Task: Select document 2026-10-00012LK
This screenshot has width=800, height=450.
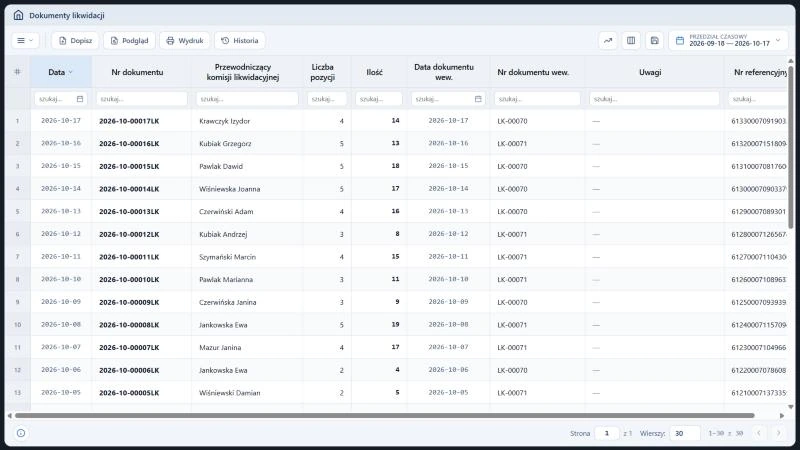Action: pos(129,234)
